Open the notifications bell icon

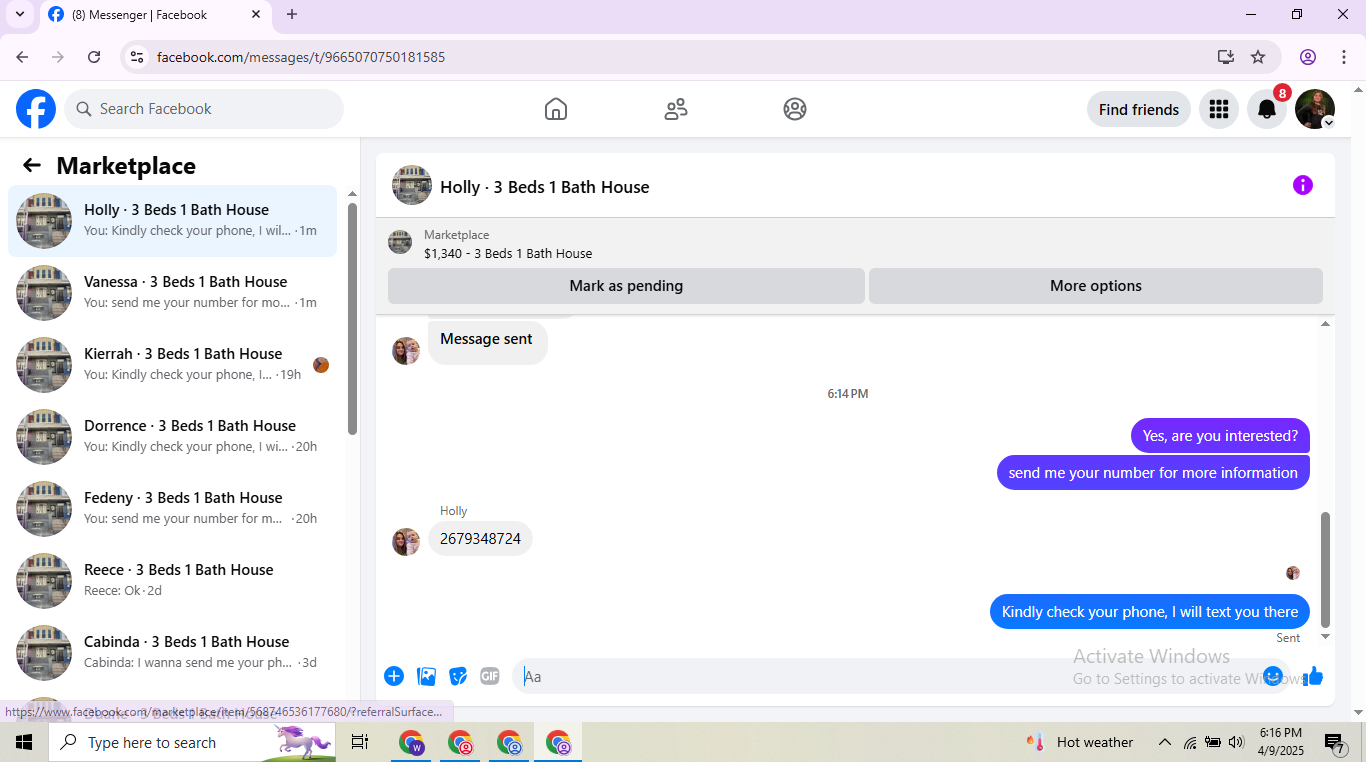point(1267,109)
